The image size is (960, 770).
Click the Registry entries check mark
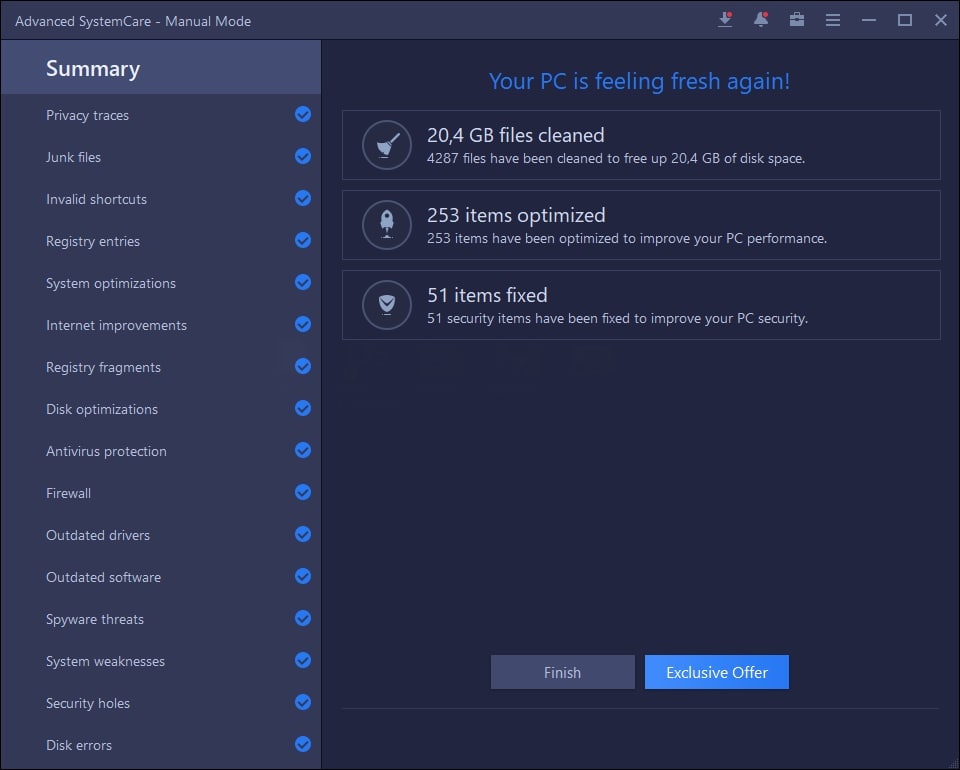[302, 241]
